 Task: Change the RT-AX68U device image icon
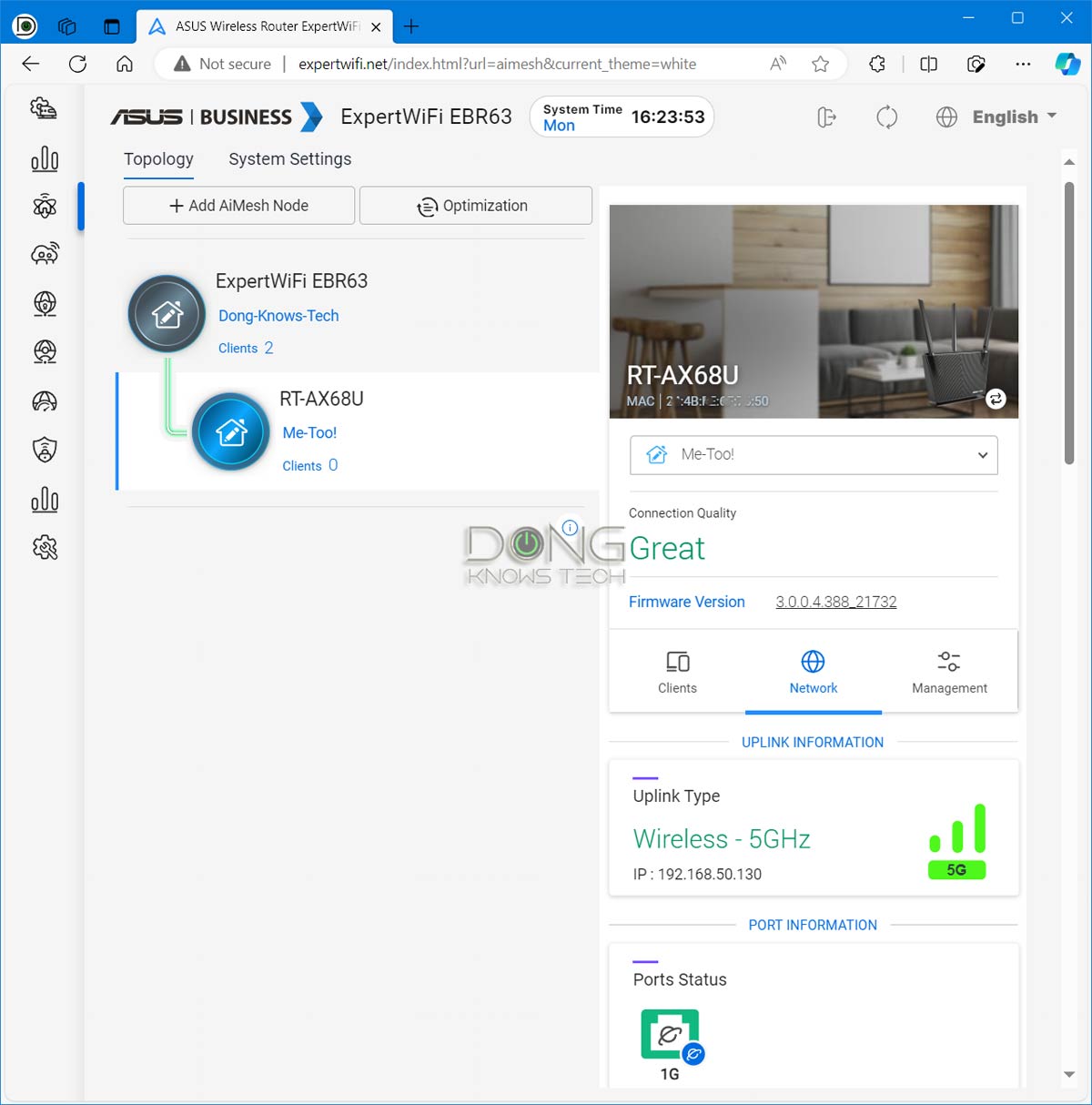pos(996,399)
